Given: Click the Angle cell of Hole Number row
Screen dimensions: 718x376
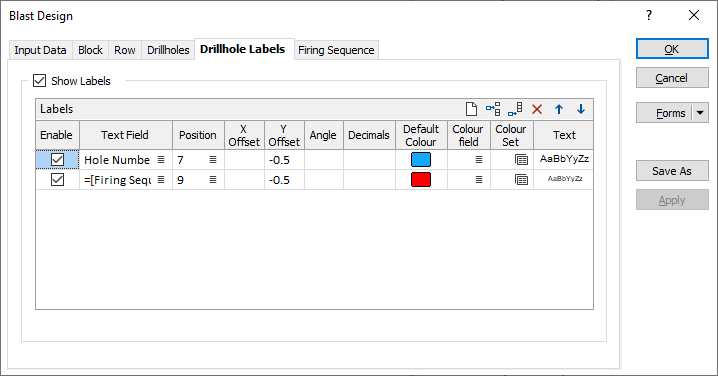Looking at the screenshot, I should 323,160.
